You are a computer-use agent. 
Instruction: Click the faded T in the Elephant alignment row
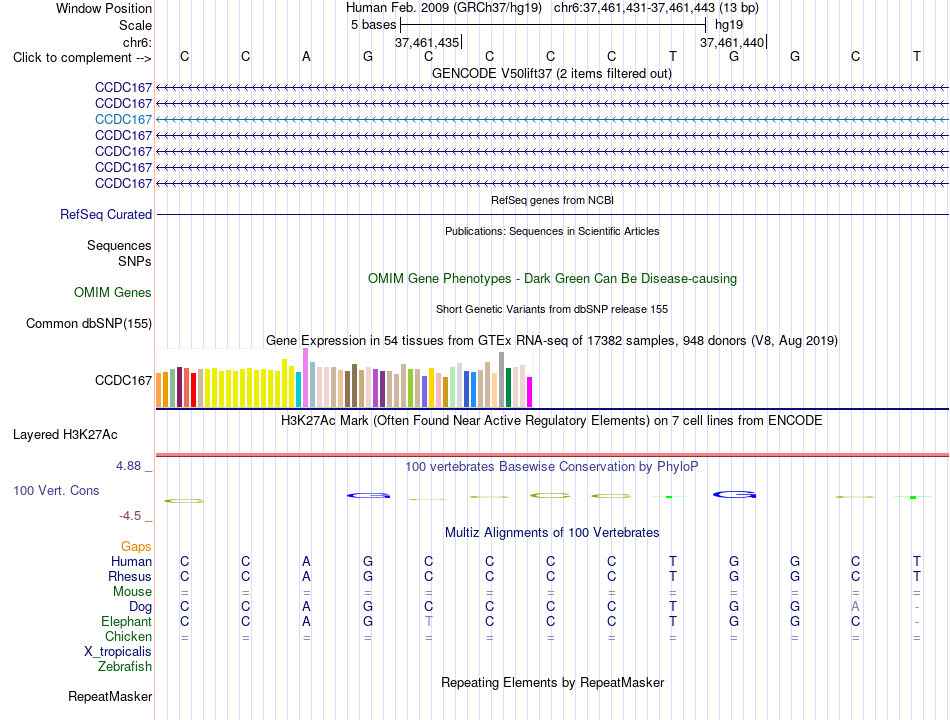429,621
